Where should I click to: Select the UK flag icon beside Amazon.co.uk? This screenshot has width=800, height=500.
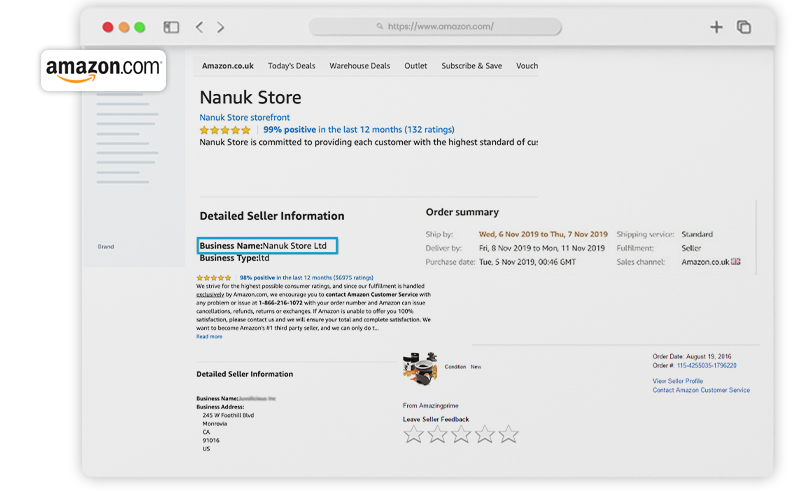[736, 262]
